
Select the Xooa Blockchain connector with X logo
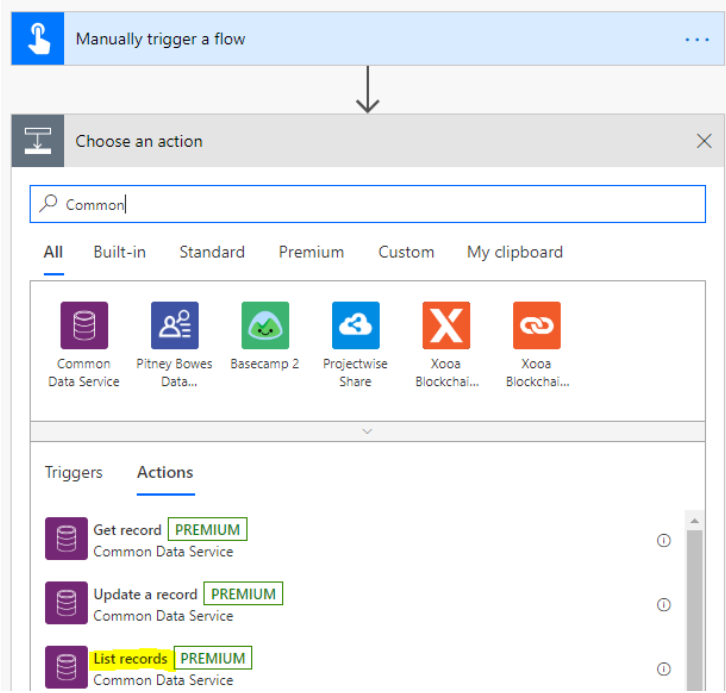point(446,325)
